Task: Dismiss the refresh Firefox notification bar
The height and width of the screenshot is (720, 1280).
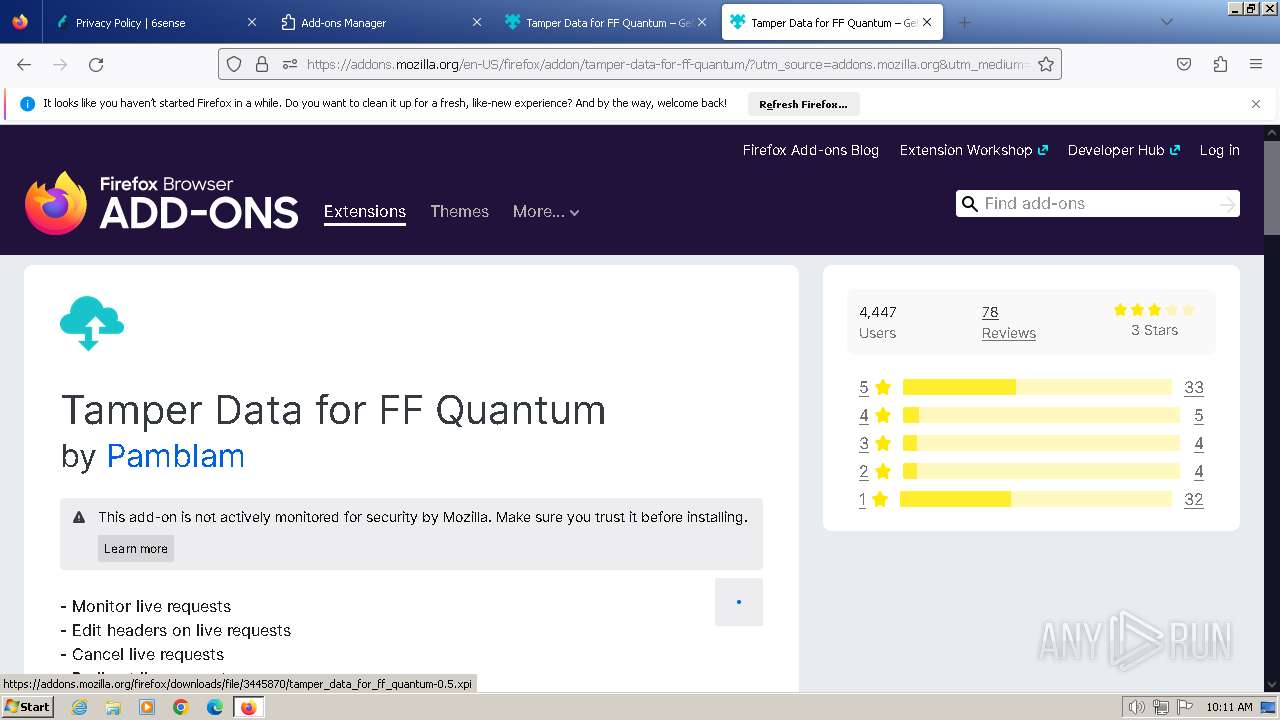Action: pos(1256,104)
